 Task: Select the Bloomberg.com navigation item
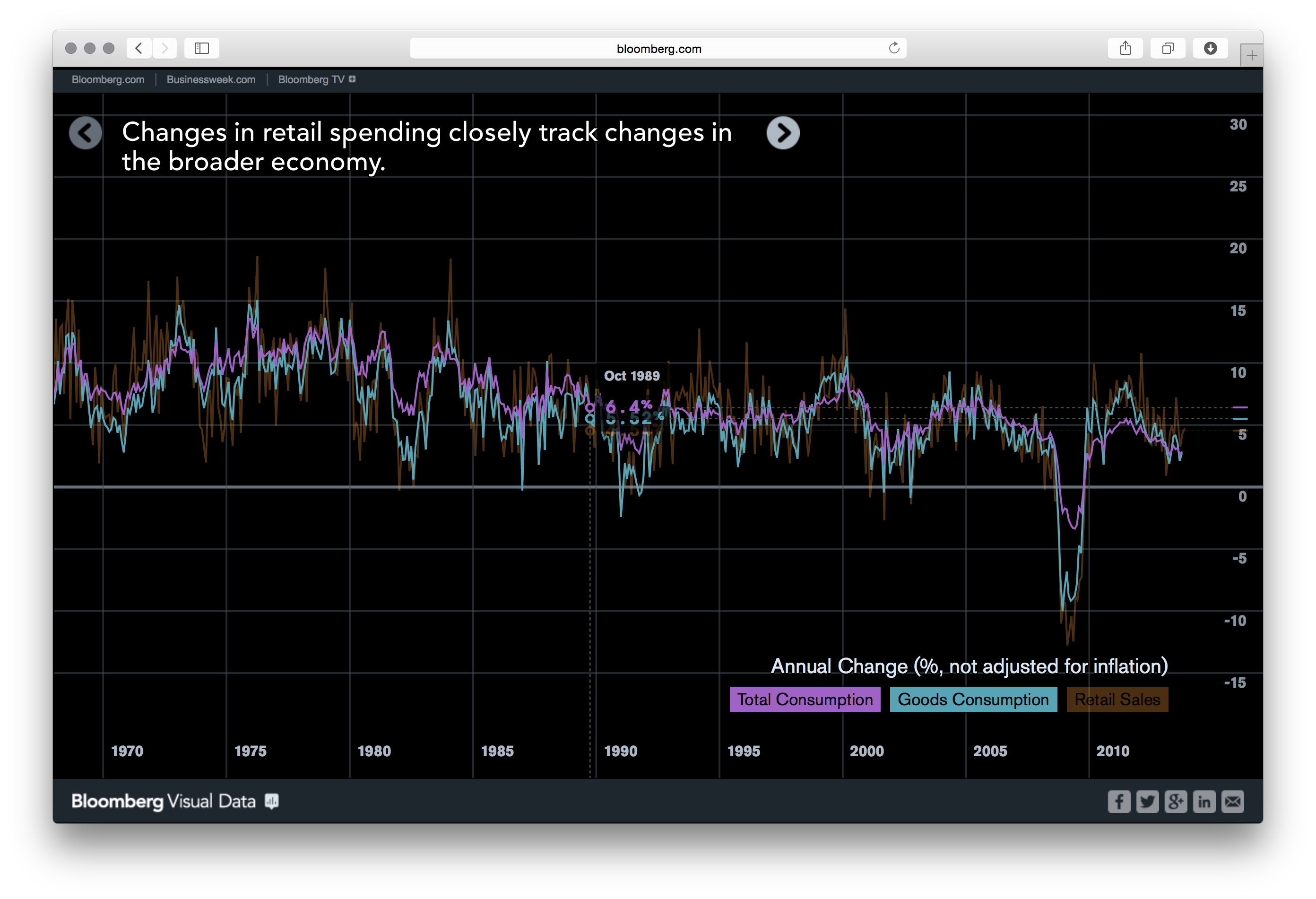coord(108,79)
